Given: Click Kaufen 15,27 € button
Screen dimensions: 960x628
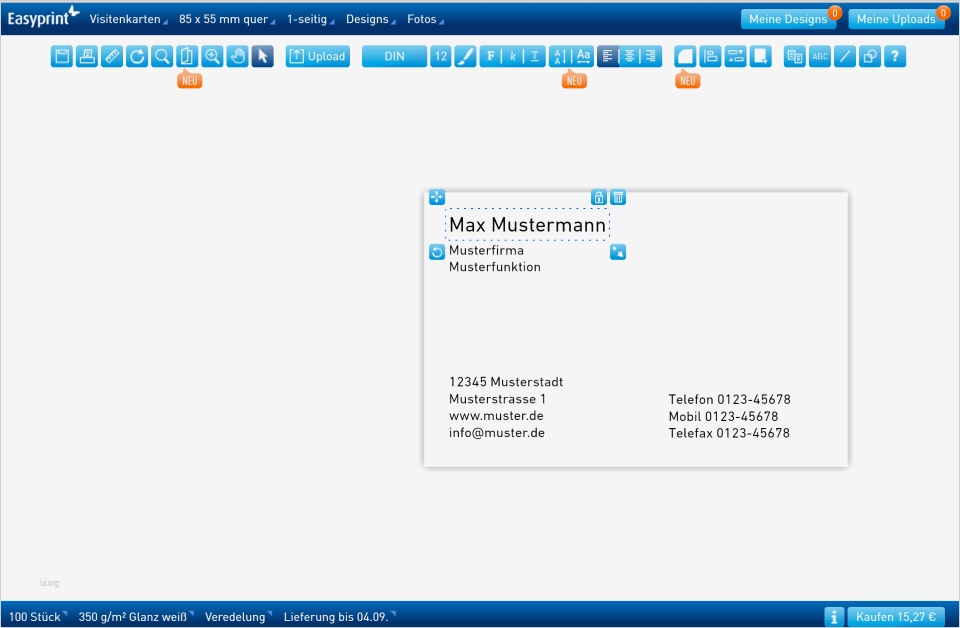Looking at the screenshot, I should 896,617.
